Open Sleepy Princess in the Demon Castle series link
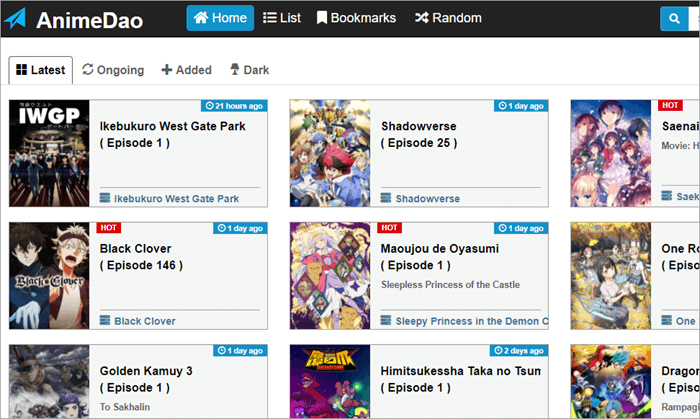The image size is (700, 419). [471, 321]
